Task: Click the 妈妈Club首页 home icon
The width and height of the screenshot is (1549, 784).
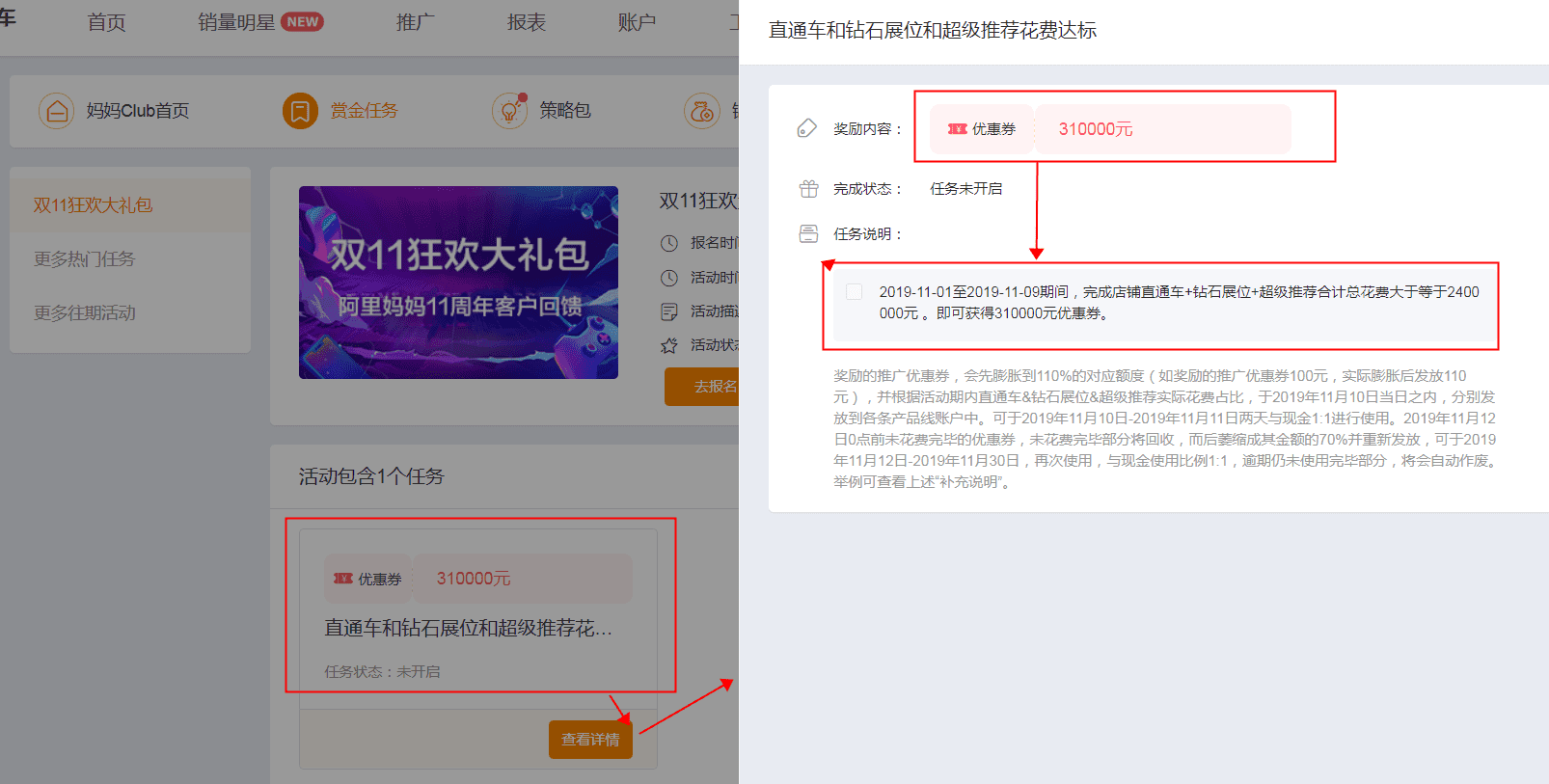Action: coord(56,111)
